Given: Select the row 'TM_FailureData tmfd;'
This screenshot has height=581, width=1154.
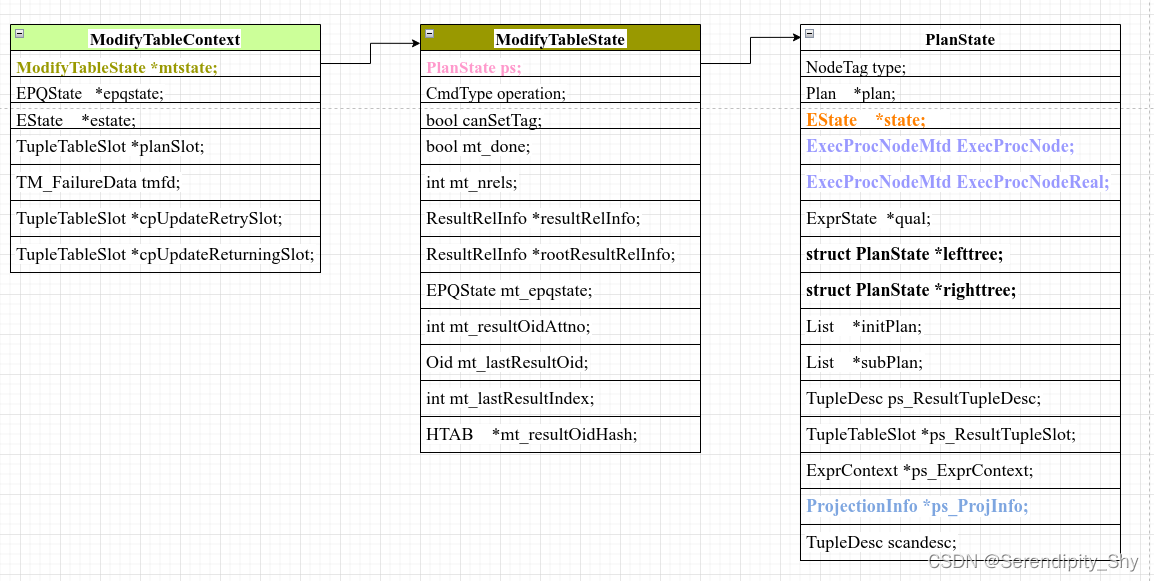Looking at the screenshot, I should pyautogui.click(x=166, y=182).
